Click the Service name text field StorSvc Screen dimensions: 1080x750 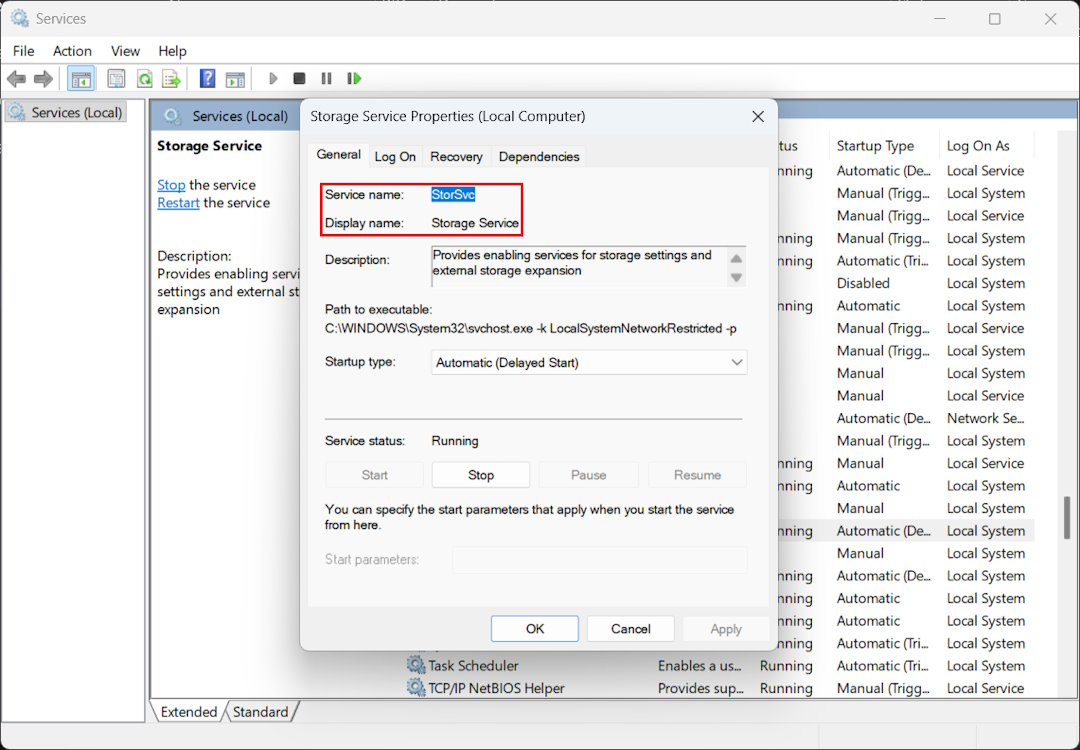(453, 195)
